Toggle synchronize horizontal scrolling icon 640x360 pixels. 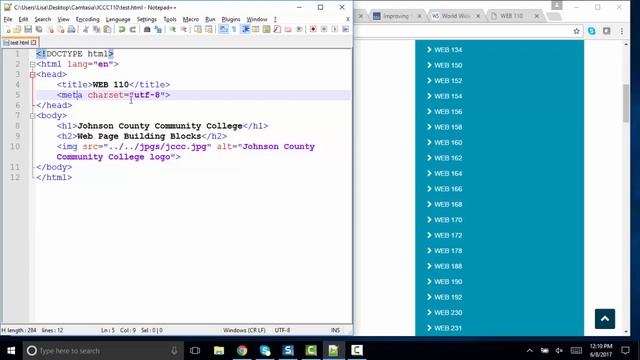209,29
